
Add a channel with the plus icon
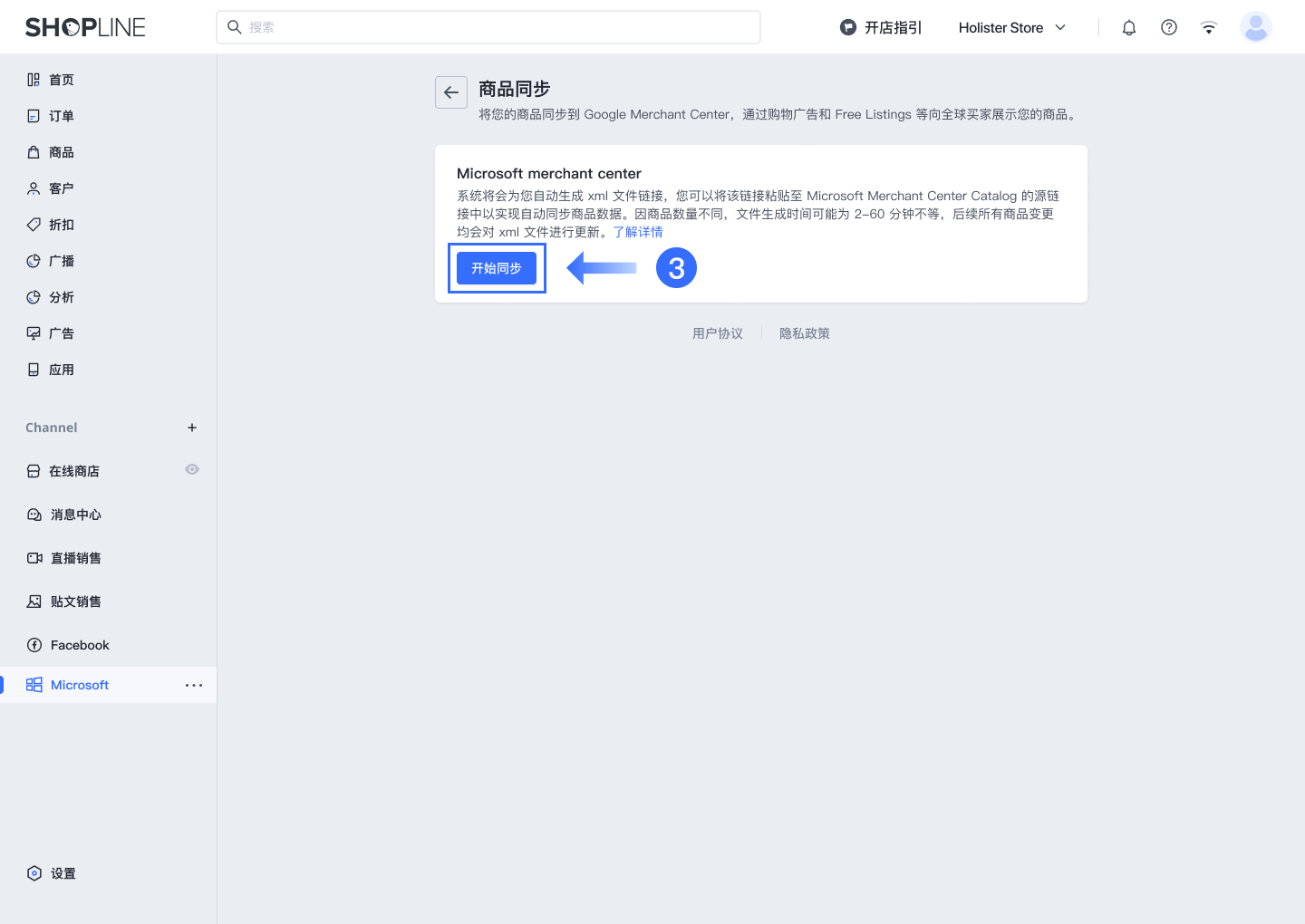pyautogui.click(x=192, y=428)
